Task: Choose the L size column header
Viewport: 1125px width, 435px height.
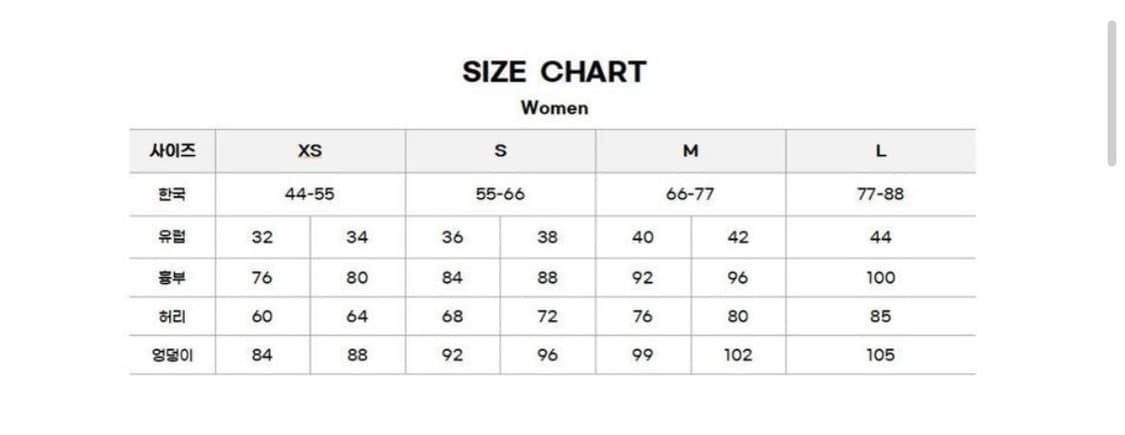Action: coord(880,151)
